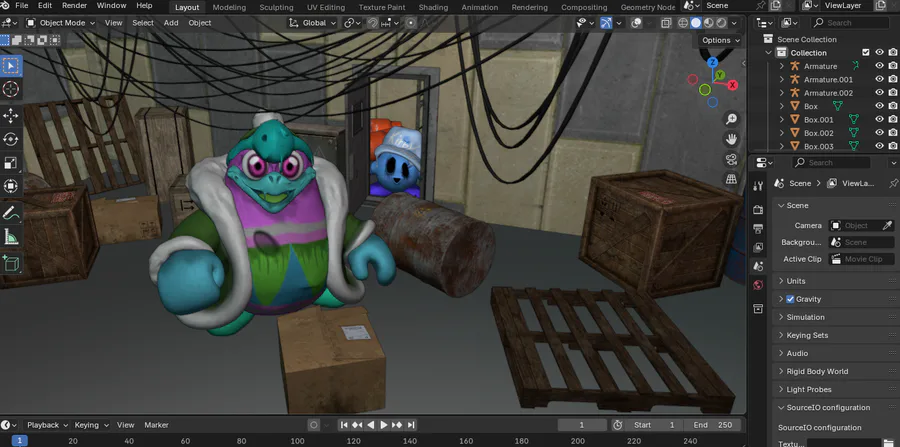
Task: Click the blue Z axis gizmo
Action: click(x=712, y=62)
